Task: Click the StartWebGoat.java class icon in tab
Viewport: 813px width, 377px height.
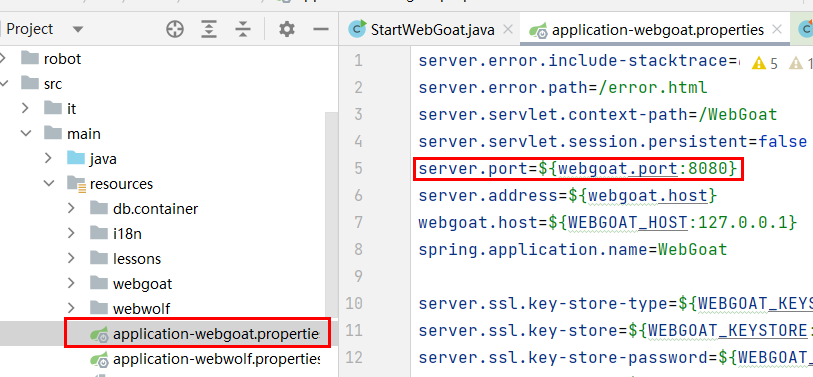Action: [357, 30]
